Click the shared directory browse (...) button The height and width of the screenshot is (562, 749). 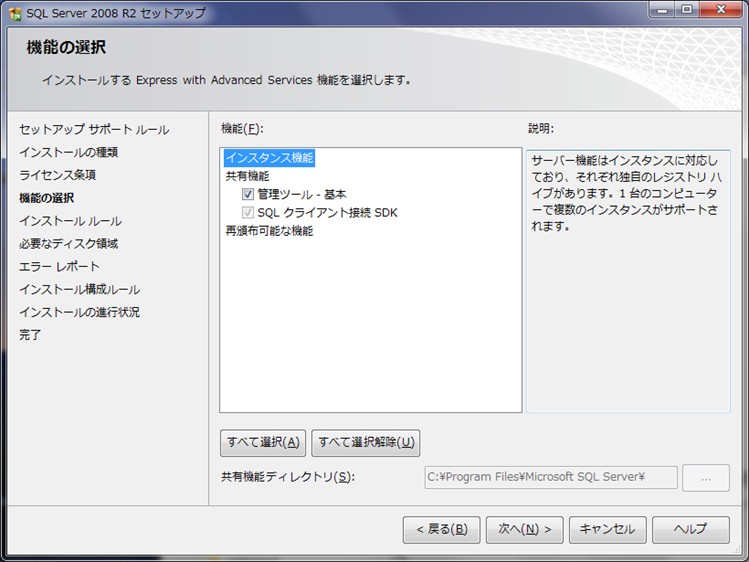coord(706,477)
